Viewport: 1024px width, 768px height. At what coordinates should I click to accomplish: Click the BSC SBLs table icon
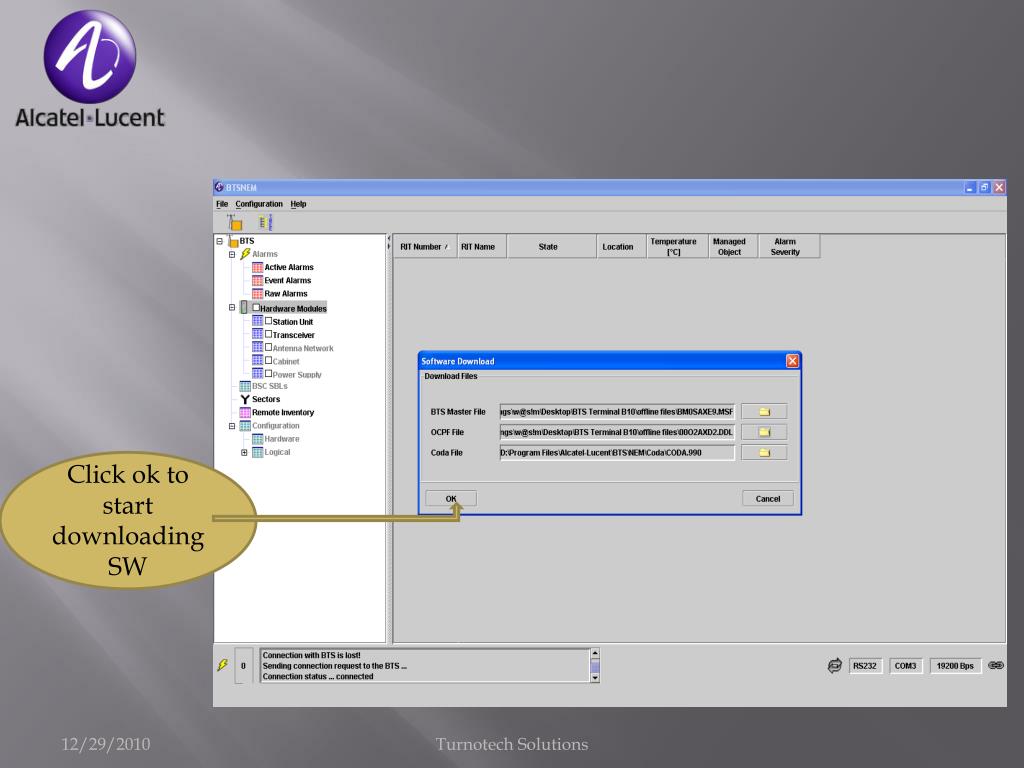point(245,386)
